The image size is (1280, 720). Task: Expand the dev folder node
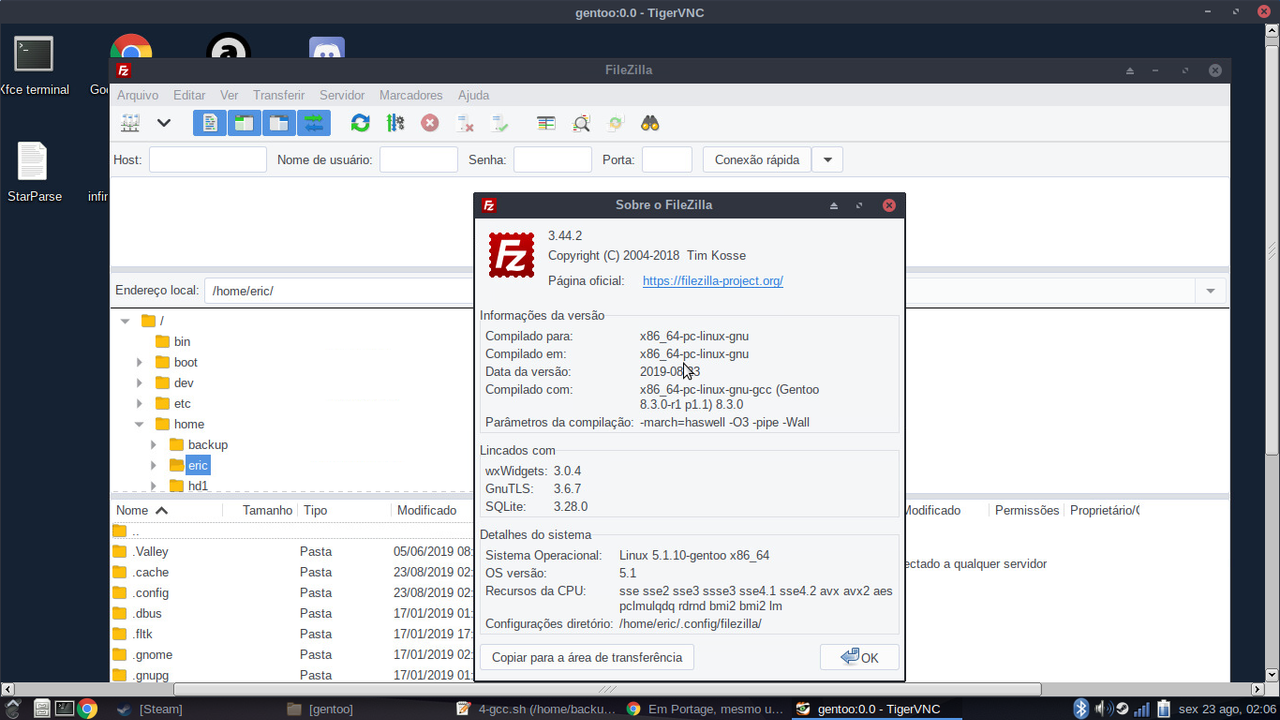click(139, 383)
